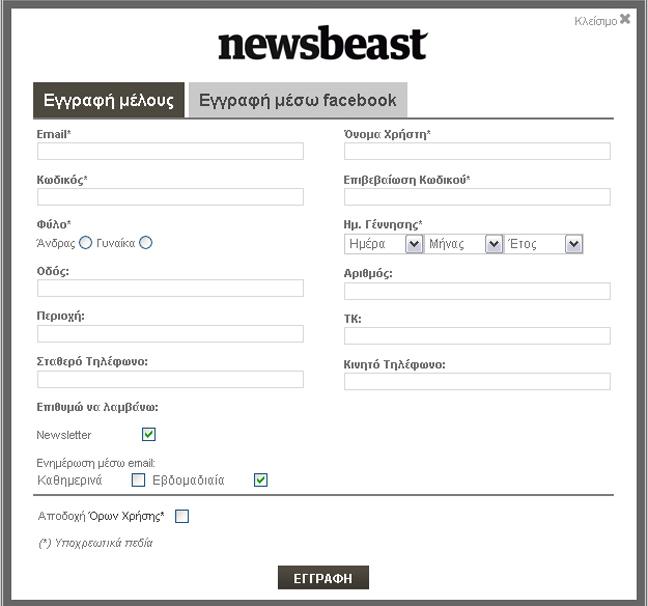This screenshot has width=648, height=606.
Task: Select the Επιβεβαίωση Κωδικού field
Action: point(477,197)
